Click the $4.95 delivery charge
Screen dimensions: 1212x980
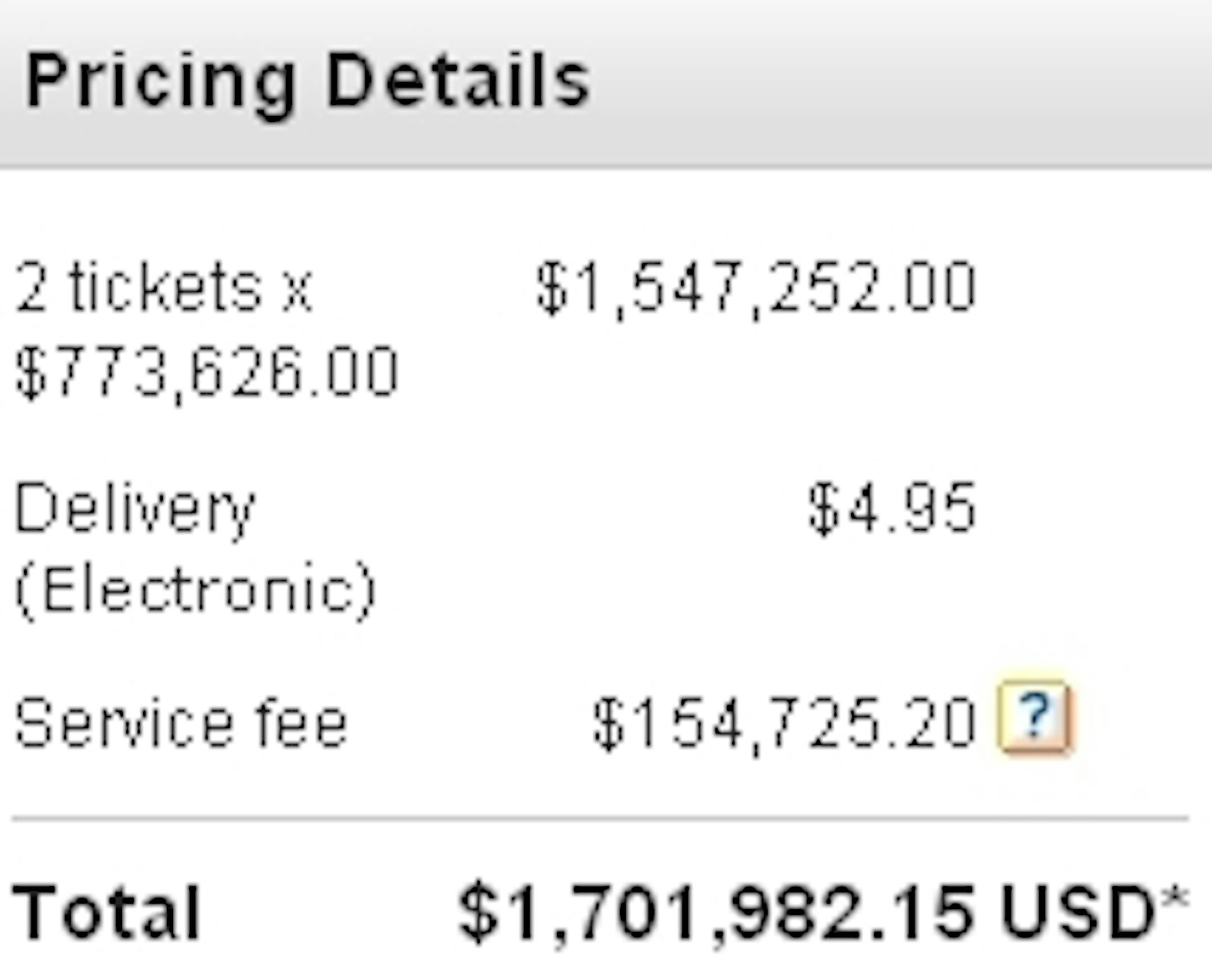[x=892, y=509]
